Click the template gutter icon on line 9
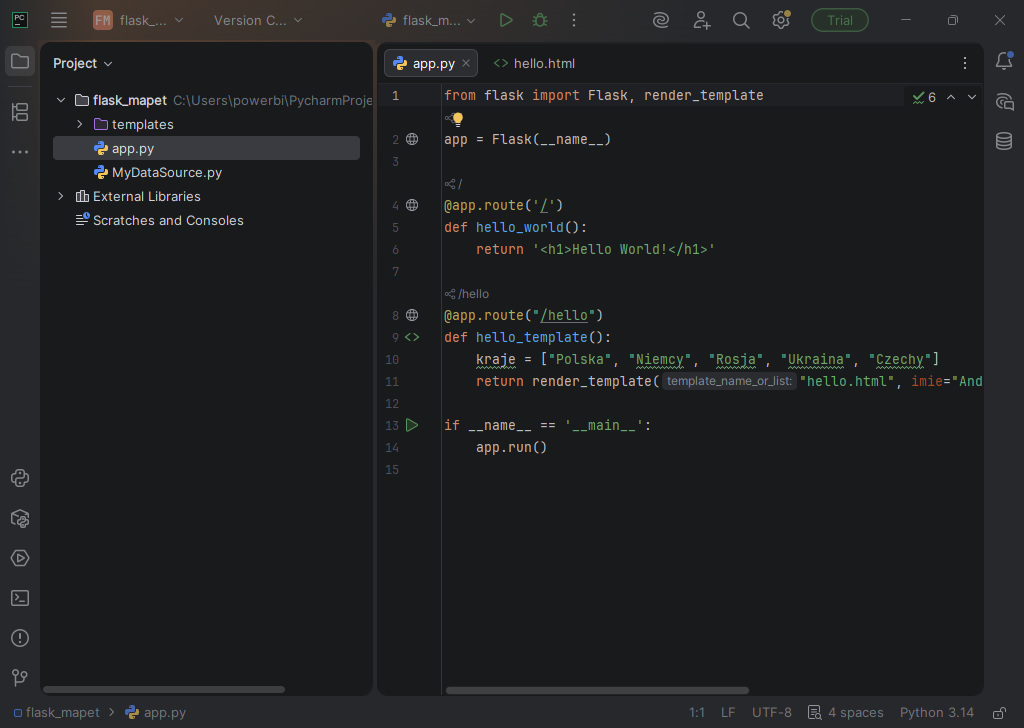Viewport: 1024px width, 728px height. pos(412,338)
